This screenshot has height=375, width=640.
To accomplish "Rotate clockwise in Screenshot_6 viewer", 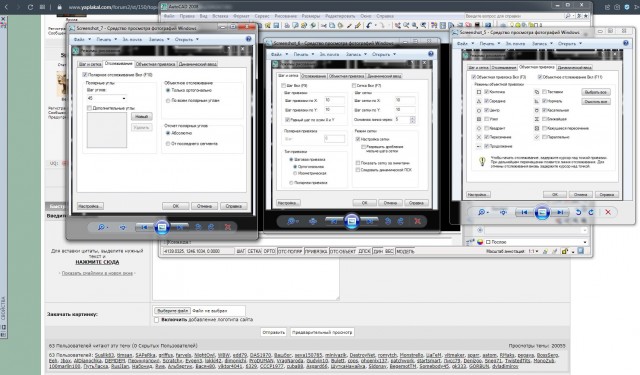I will coord(401,221).
